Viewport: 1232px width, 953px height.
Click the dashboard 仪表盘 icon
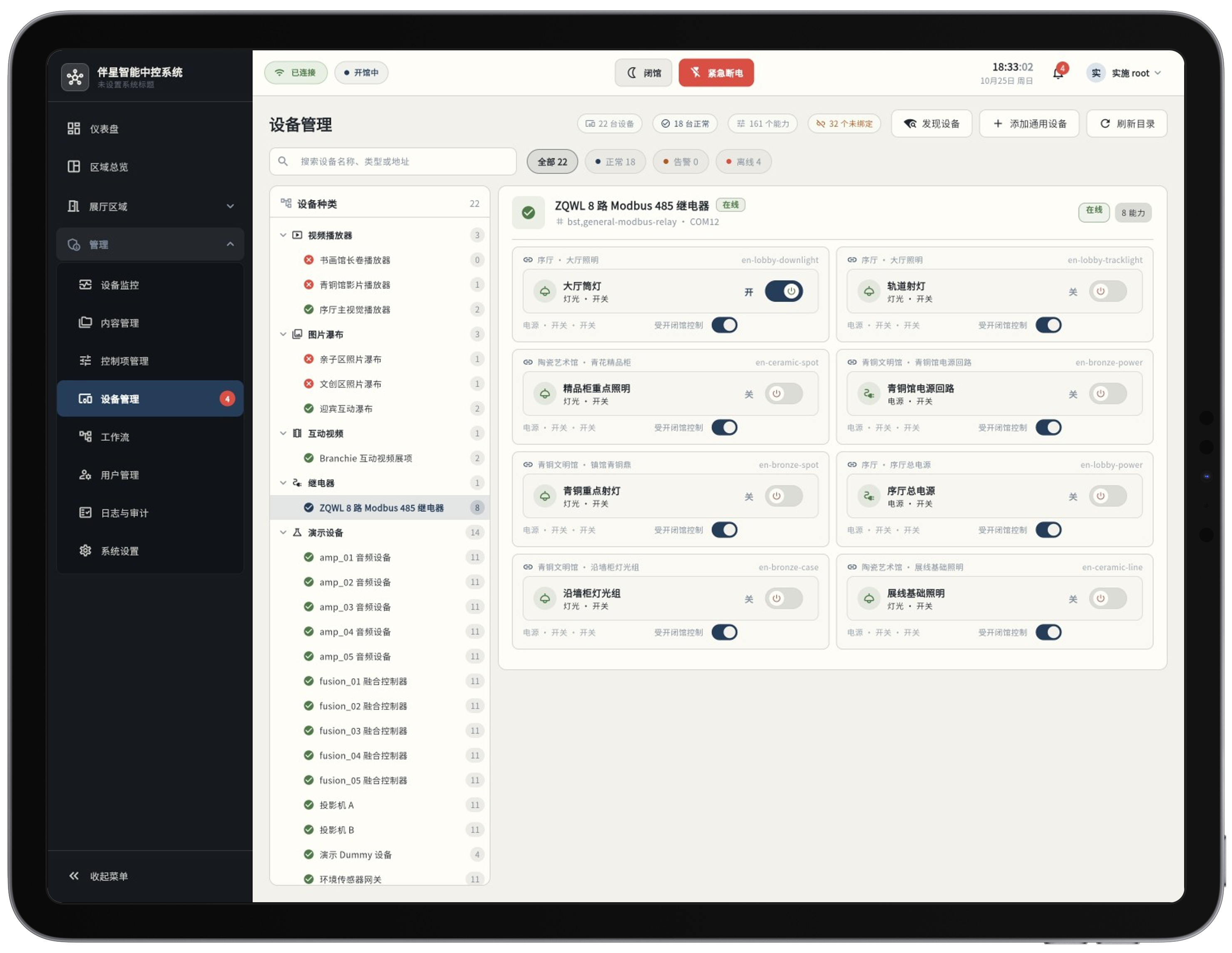point(74,129)
